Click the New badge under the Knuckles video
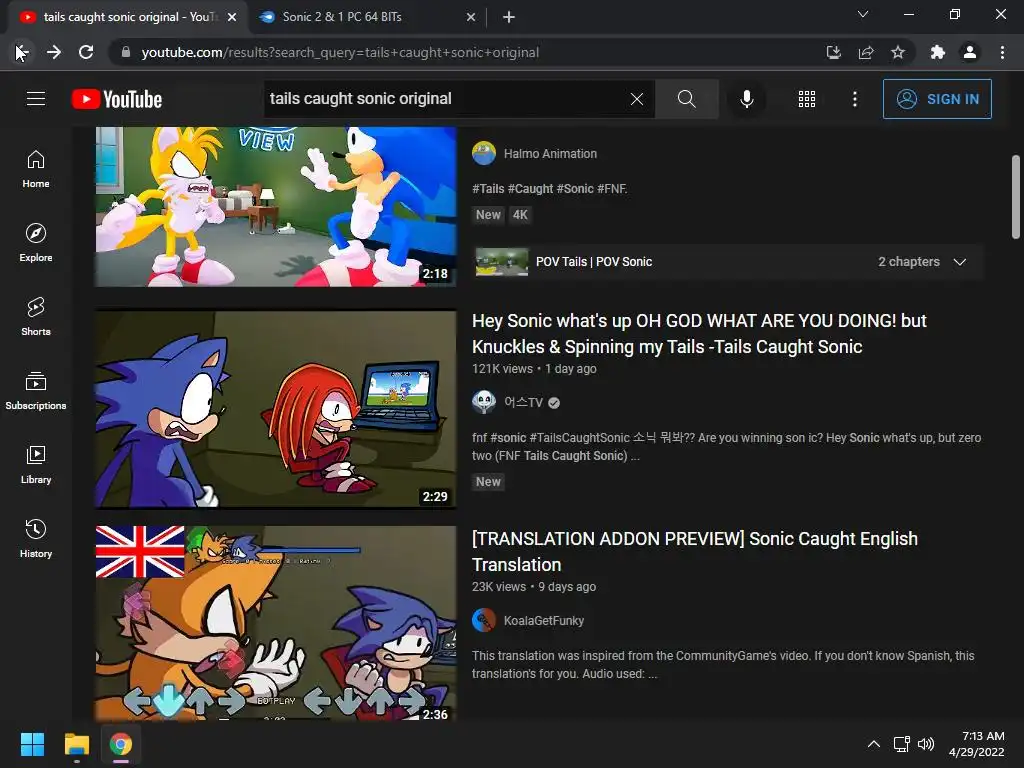 point(488,482)
